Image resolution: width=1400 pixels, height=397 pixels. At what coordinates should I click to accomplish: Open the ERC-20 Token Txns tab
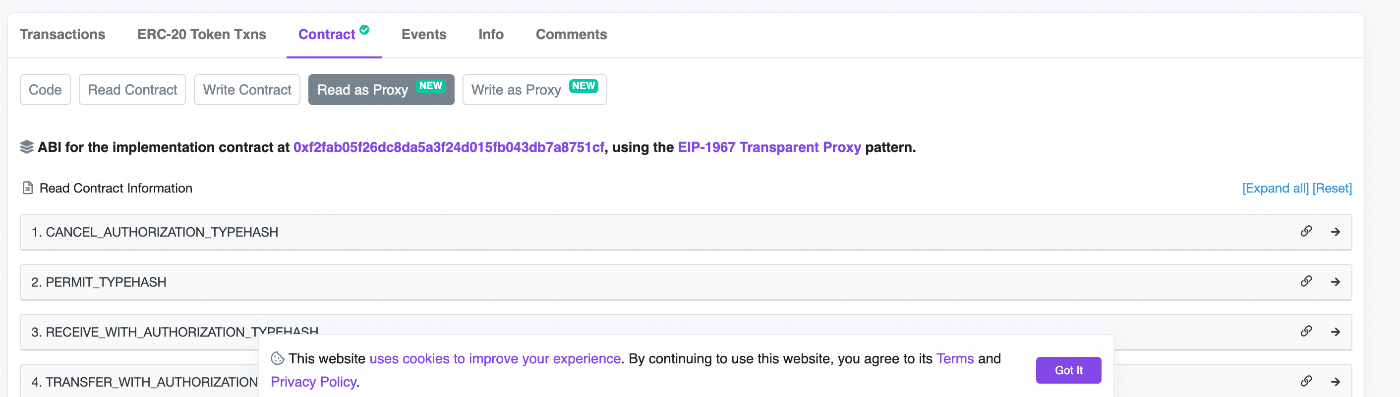pos(202,34)
